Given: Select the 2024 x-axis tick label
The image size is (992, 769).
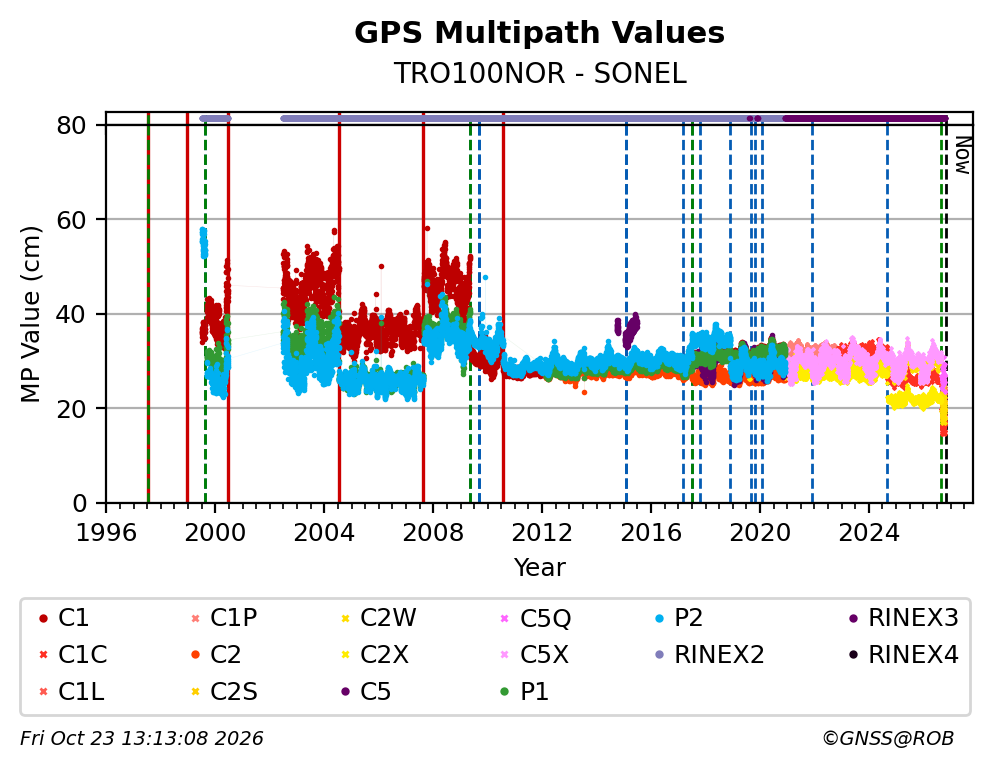Looking at the screenshot, I should 869,533.
